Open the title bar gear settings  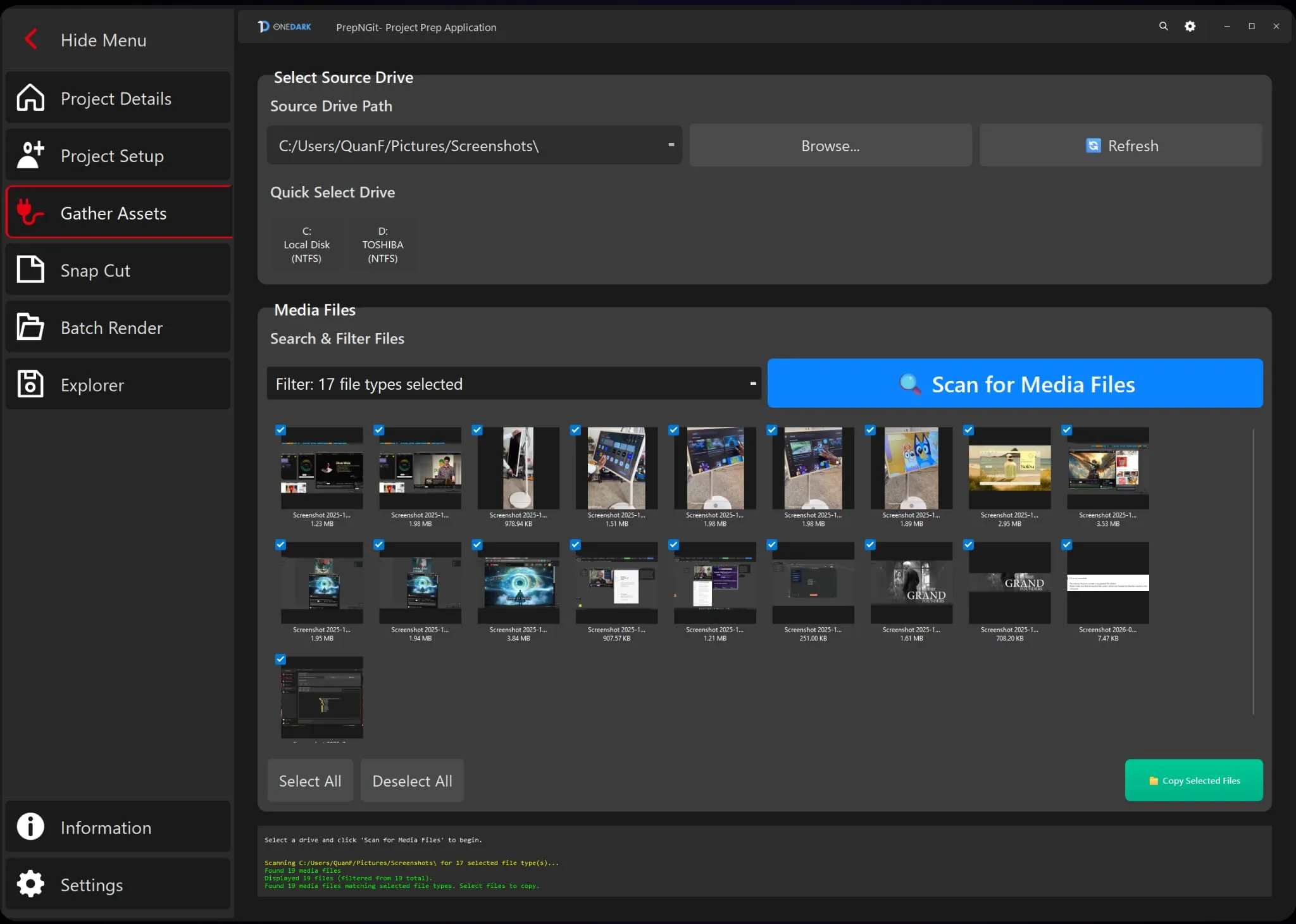tap(1190, 26)
